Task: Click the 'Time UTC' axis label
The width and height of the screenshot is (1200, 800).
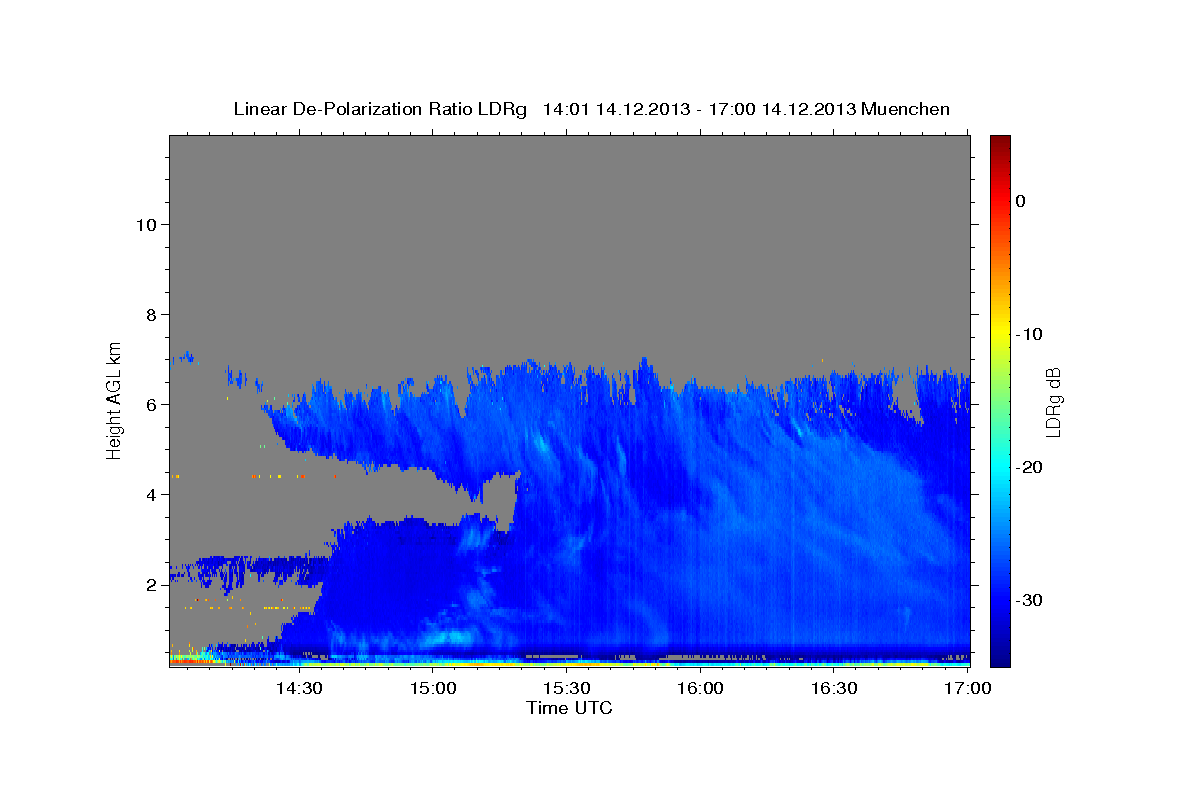Action: pyautogui.click(x=569, y=708)
